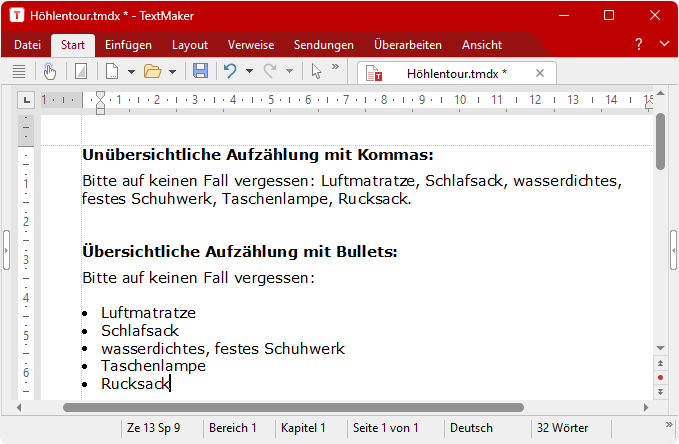Click the Deutsch language status field
The width and height of the screenshot is (679, 444).
(471, 428)
